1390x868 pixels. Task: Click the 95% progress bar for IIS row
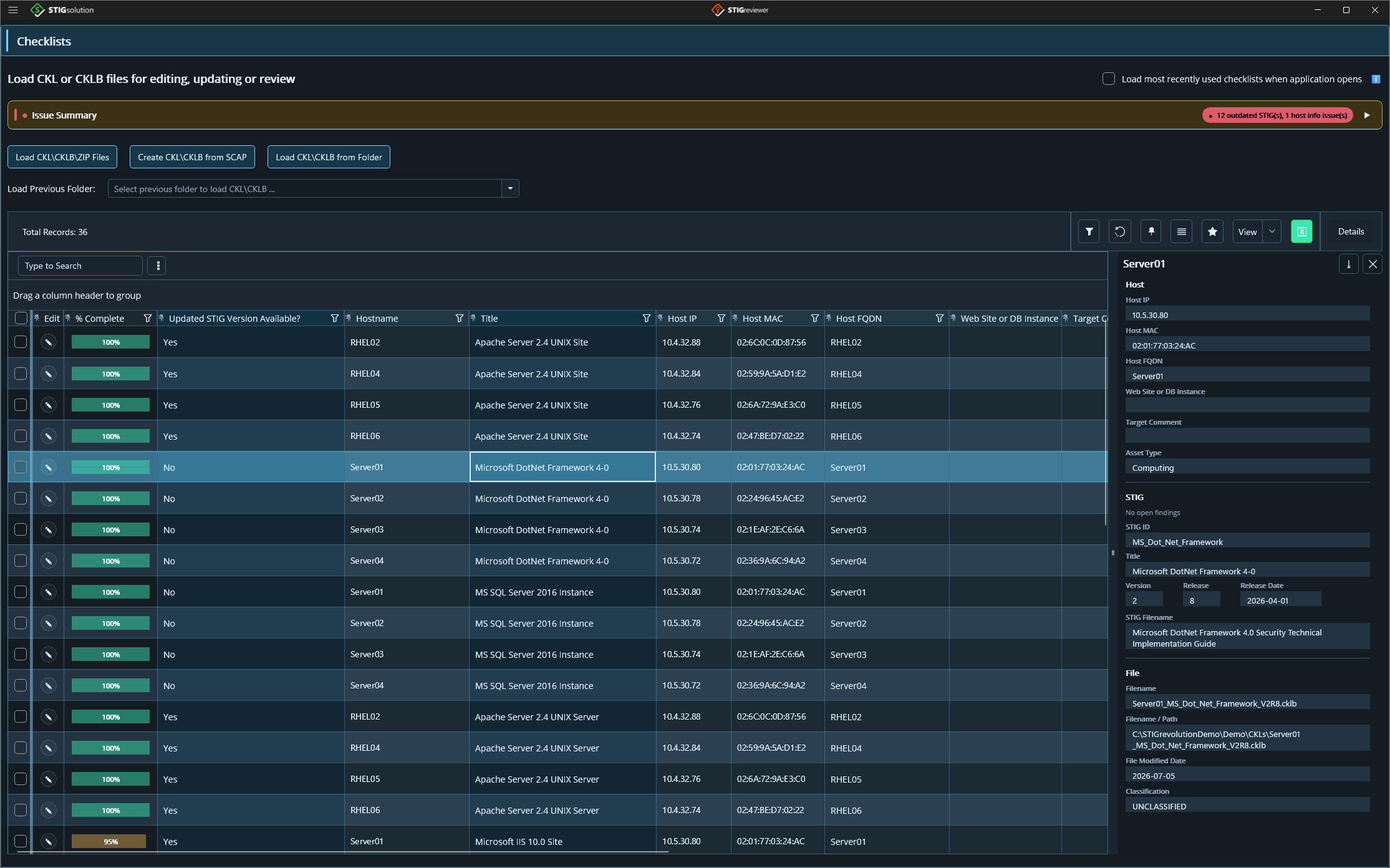point(109,841)
